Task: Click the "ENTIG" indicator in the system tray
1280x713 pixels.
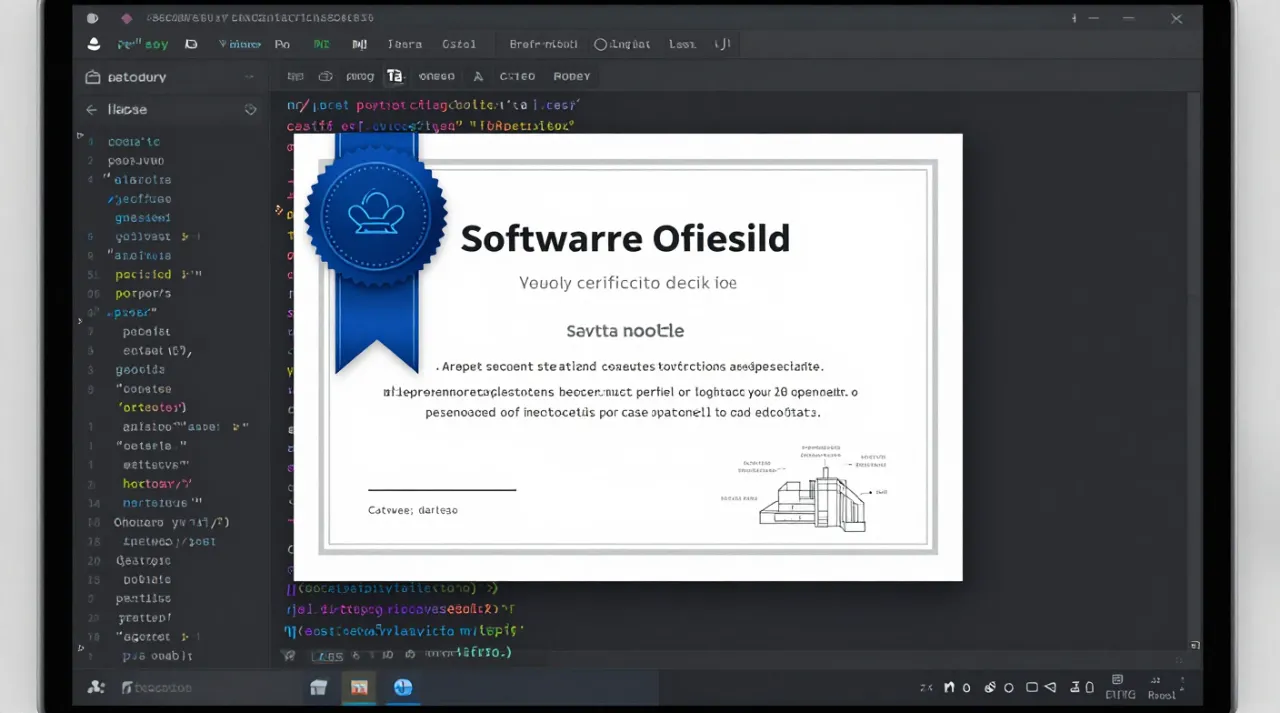Action: coord(1120,695)
